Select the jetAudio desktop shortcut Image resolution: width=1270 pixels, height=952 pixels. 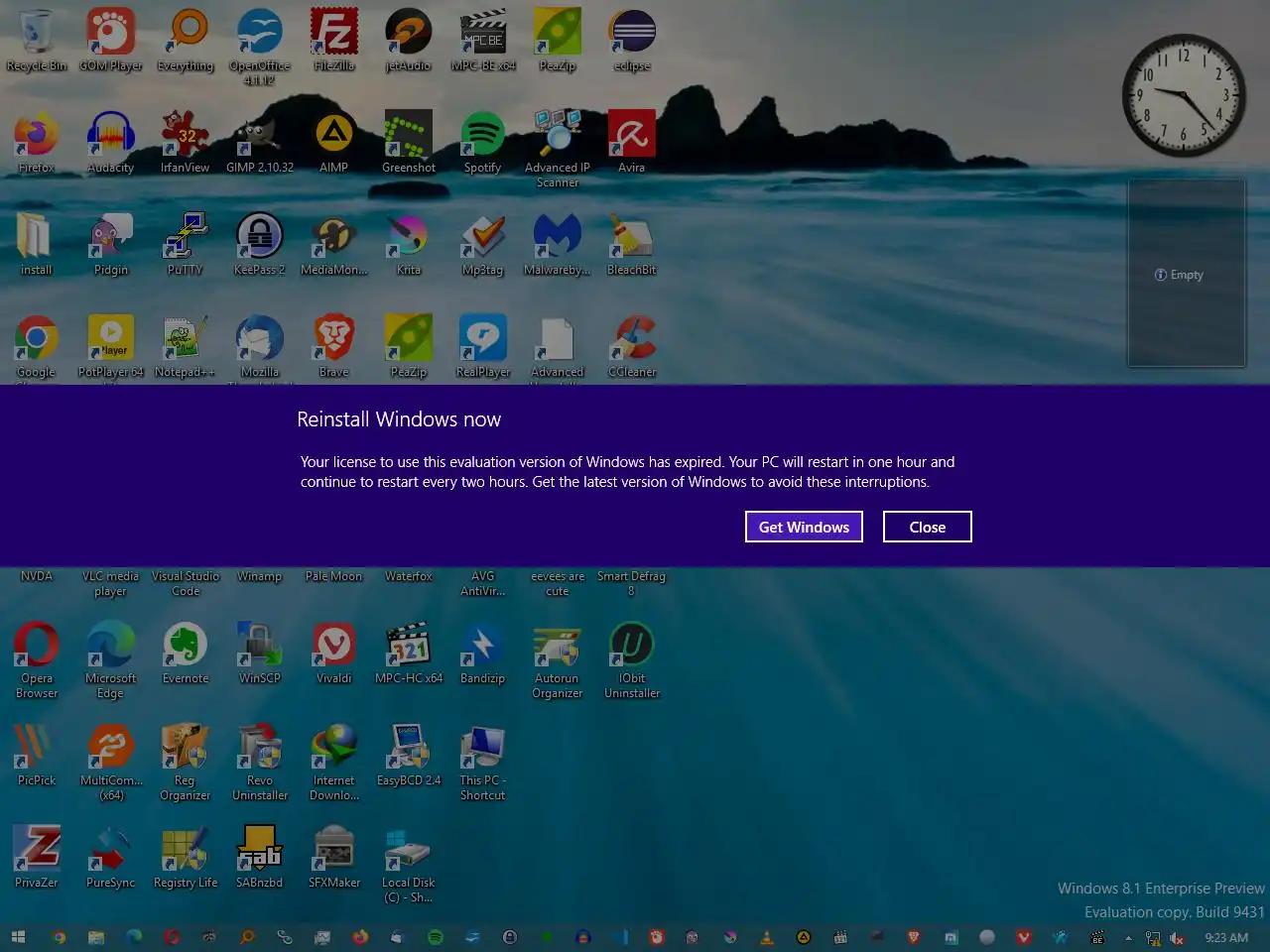409,40
